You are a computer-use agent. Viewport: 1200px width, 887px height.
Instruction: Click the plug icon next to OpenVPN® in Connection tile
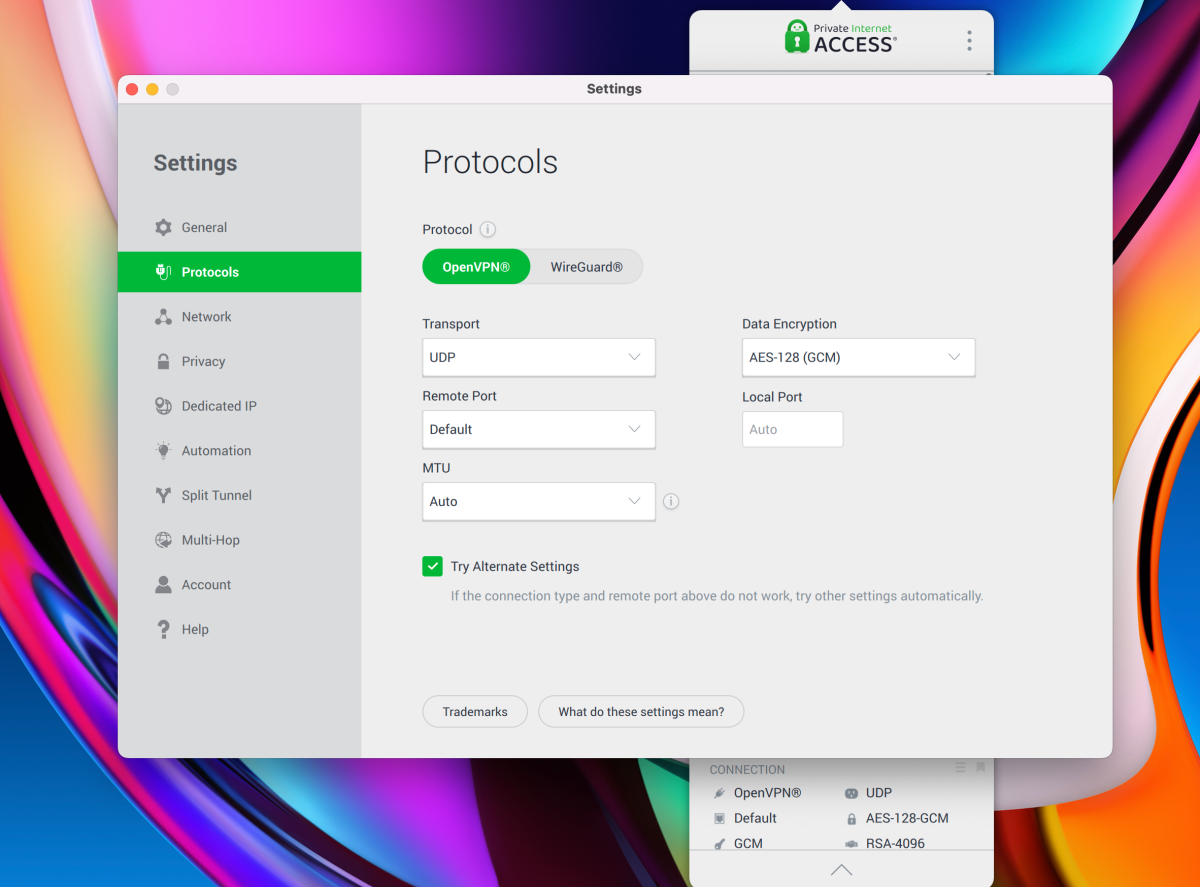coord(718,793)
